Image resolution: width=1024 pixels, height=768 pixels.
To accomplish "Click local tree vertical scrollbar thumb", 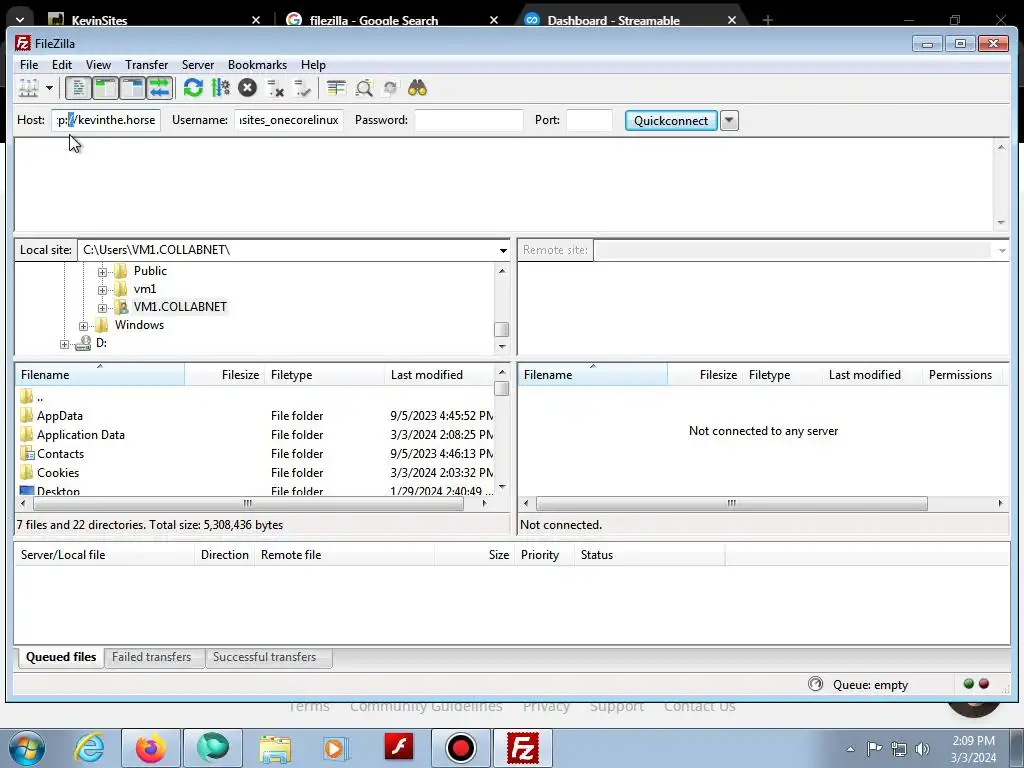I will point(502,329).
